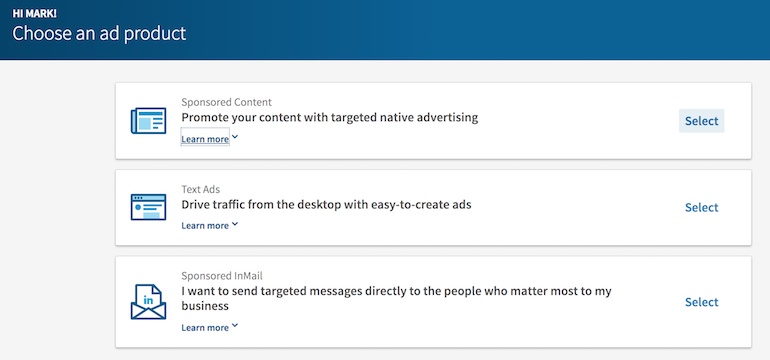The width and height of the screenshot is (770, 360).
Task: Click the 'HI MARK!' greeting text
Action: [34, 13]
